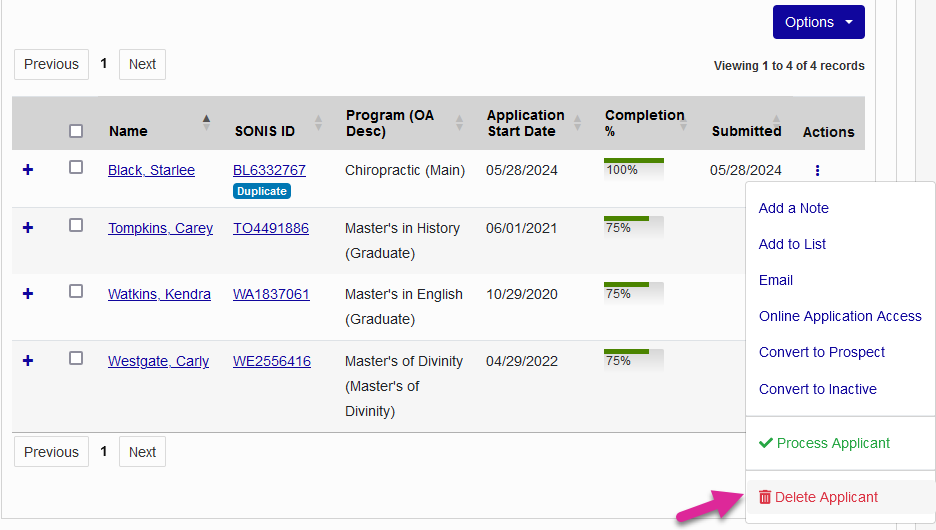The width and height of the screenshot is (936, 530).
Task: Check the box for Tompkins, Carey
Action: 76,225
